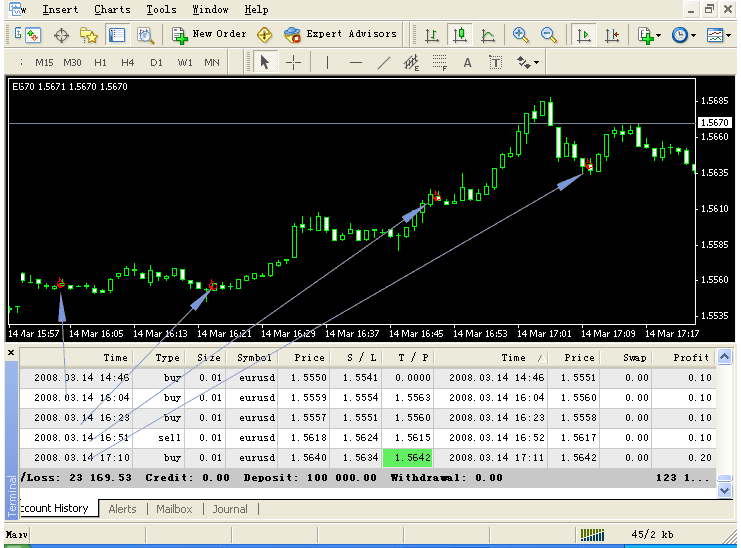Viewport: 741px width, 548px height.
Task: Switch to the Journal tab
Action: point(230,509)
